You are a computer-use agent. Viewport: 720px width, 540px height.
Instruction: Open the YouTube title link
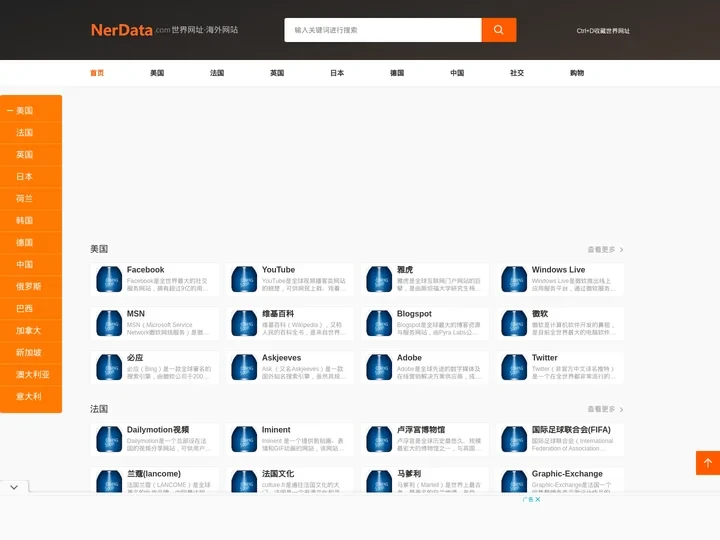coord(278,270)
